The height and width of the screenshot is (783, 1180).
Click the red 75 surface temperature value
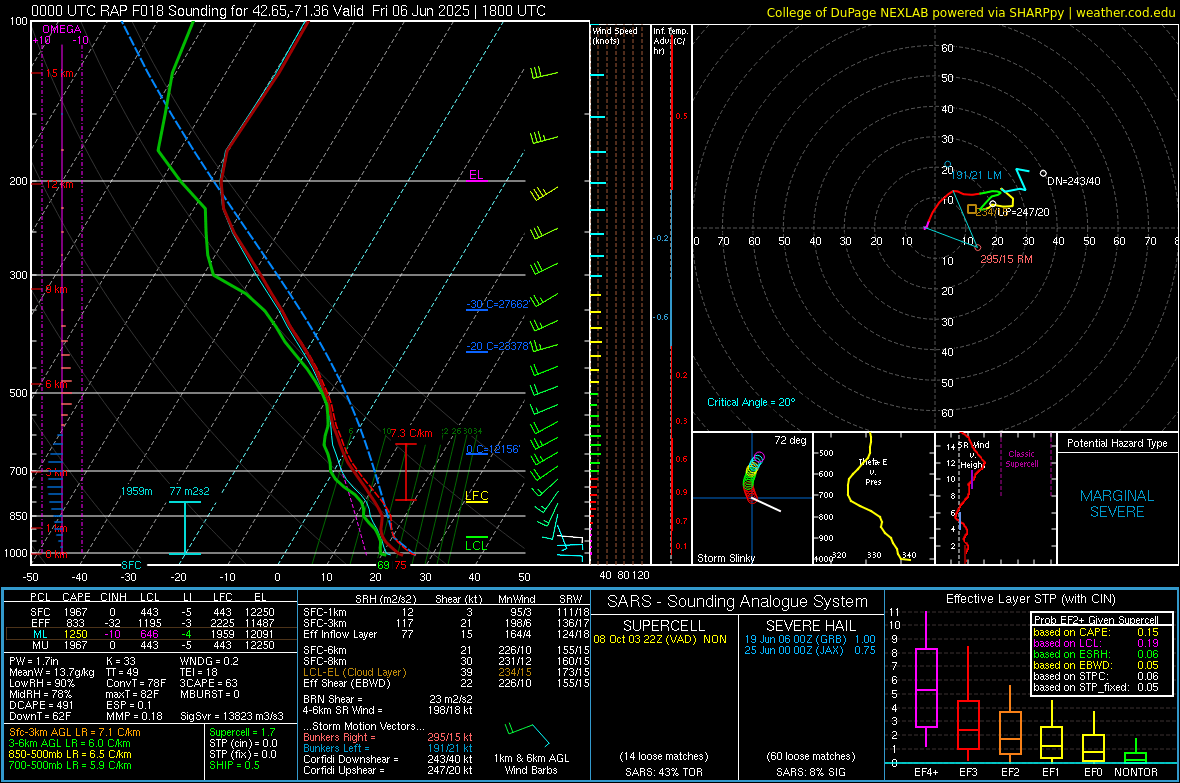pos(400,565)
